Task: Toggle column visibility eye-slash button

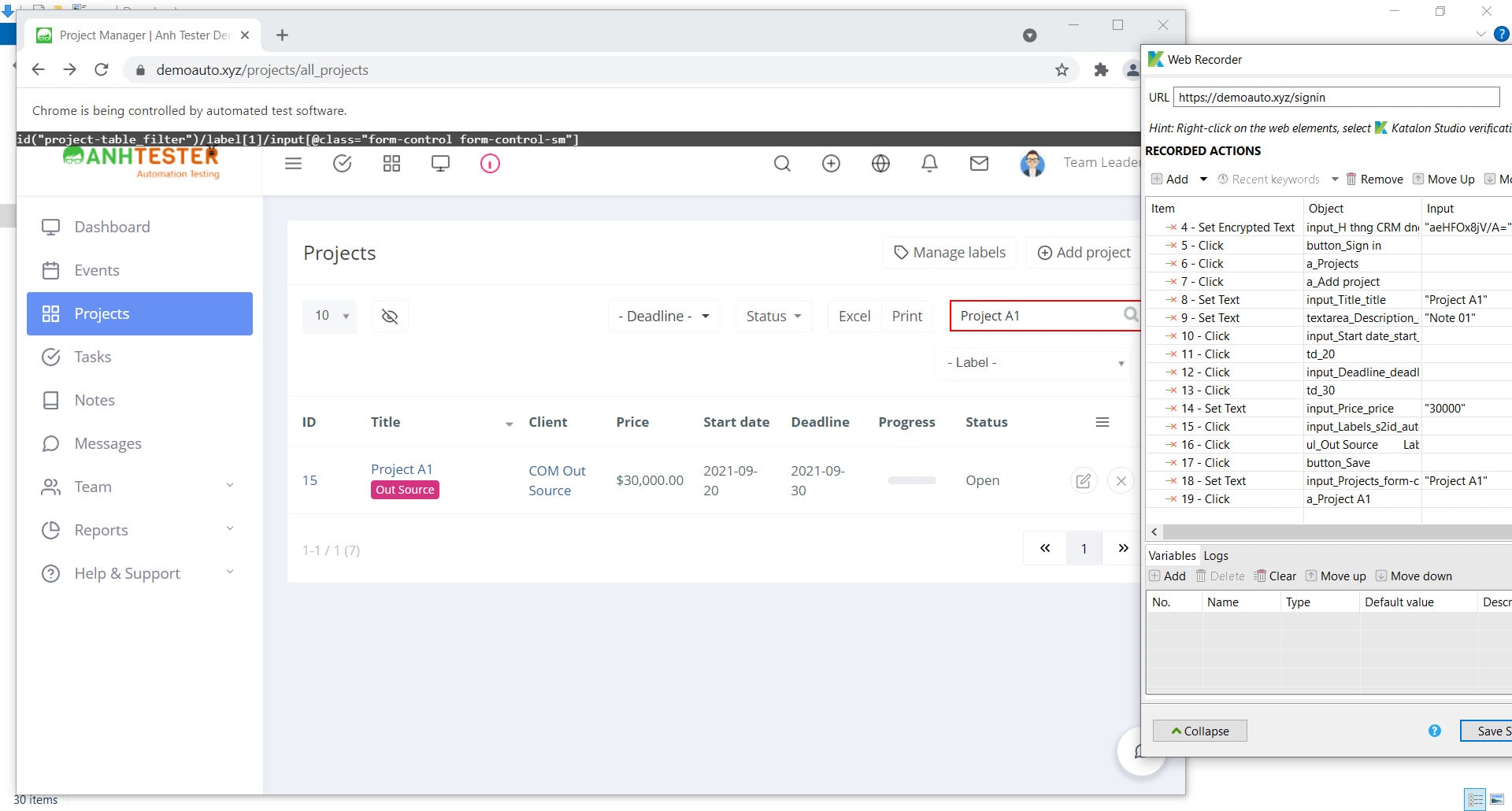Action: (389, 316)
